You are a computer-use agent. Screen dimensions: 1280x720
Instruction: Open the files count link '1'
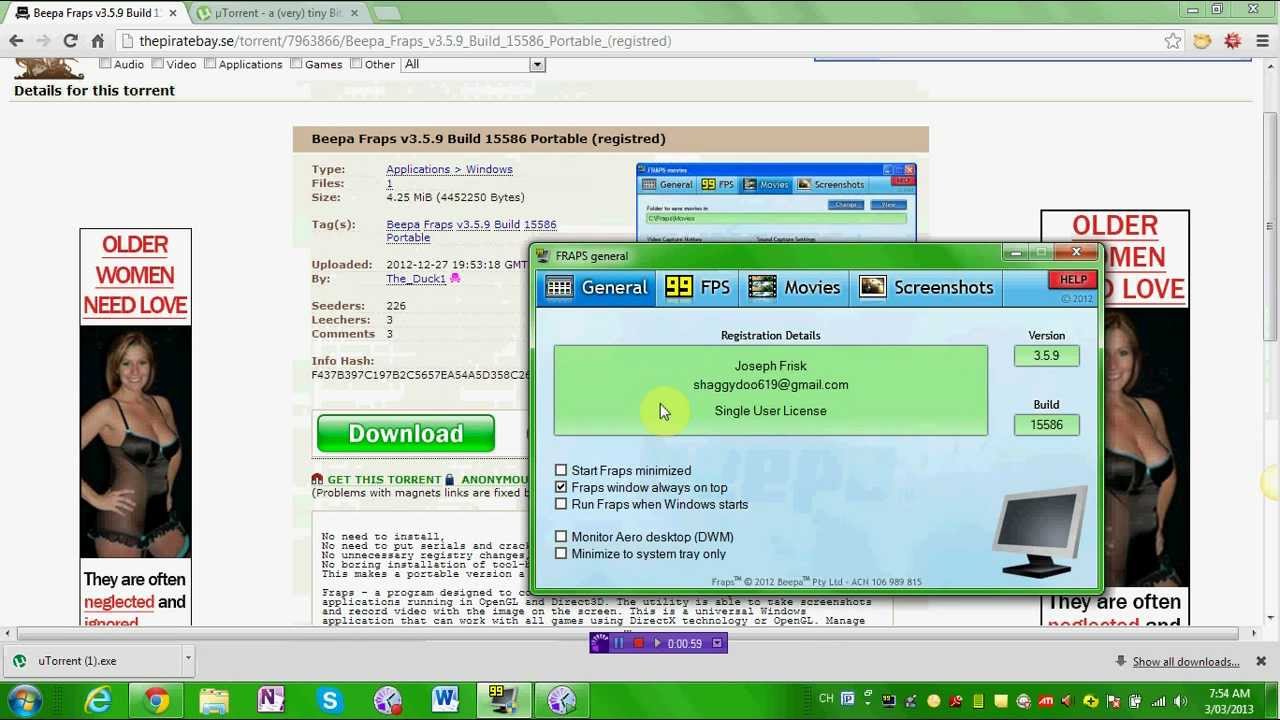(389, 184)
